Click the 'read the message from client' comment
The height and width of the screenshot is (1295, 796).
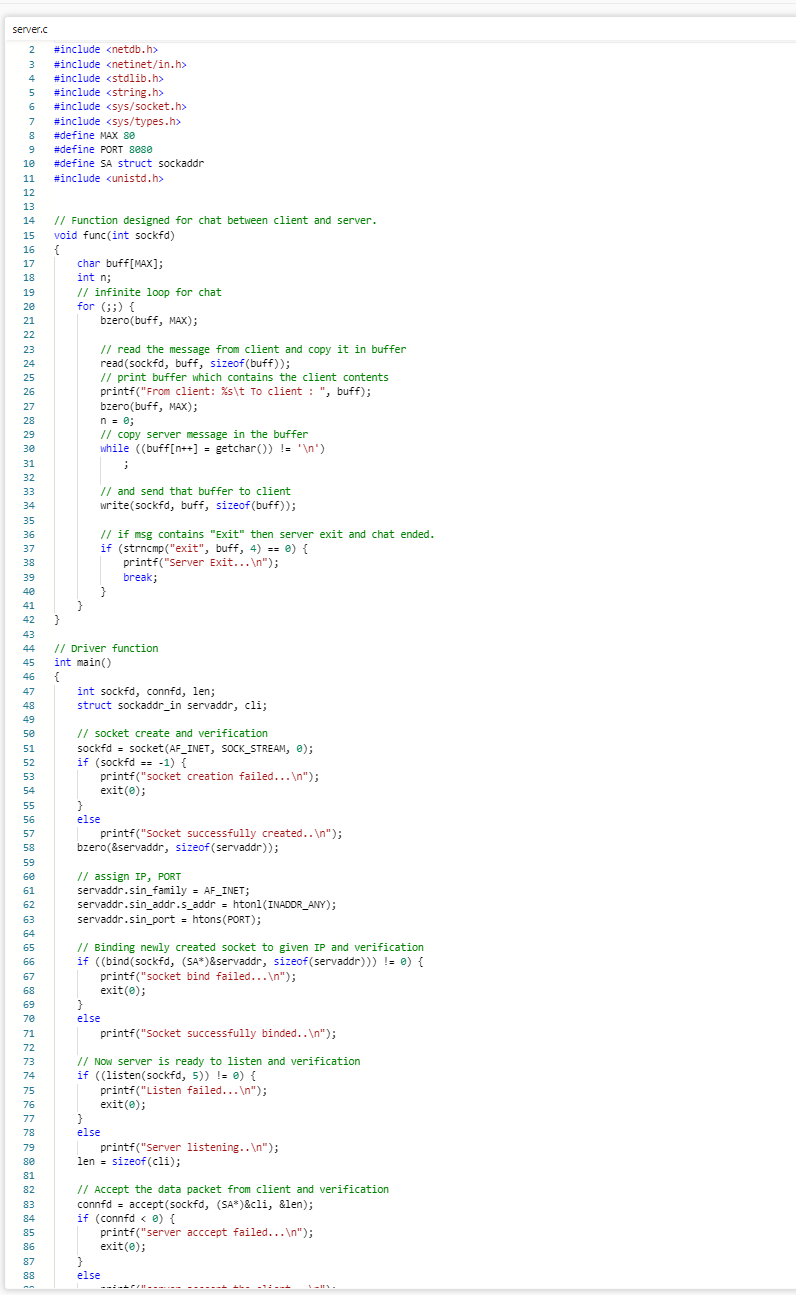pos(253,349)
